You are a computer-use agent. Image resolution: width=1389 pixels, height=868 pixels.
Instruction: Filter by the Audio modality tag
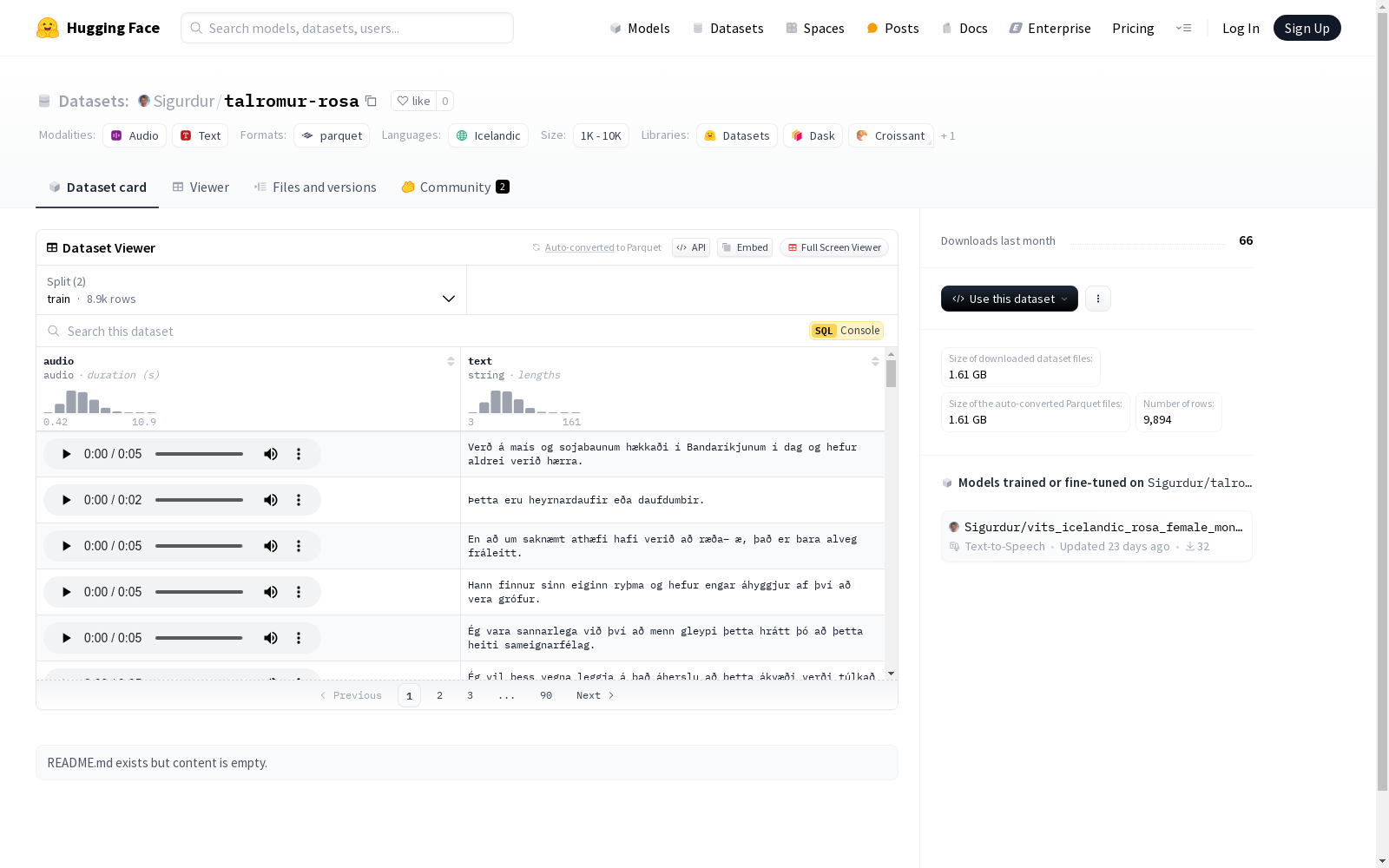pyautogui.click(x=135, y=135)
